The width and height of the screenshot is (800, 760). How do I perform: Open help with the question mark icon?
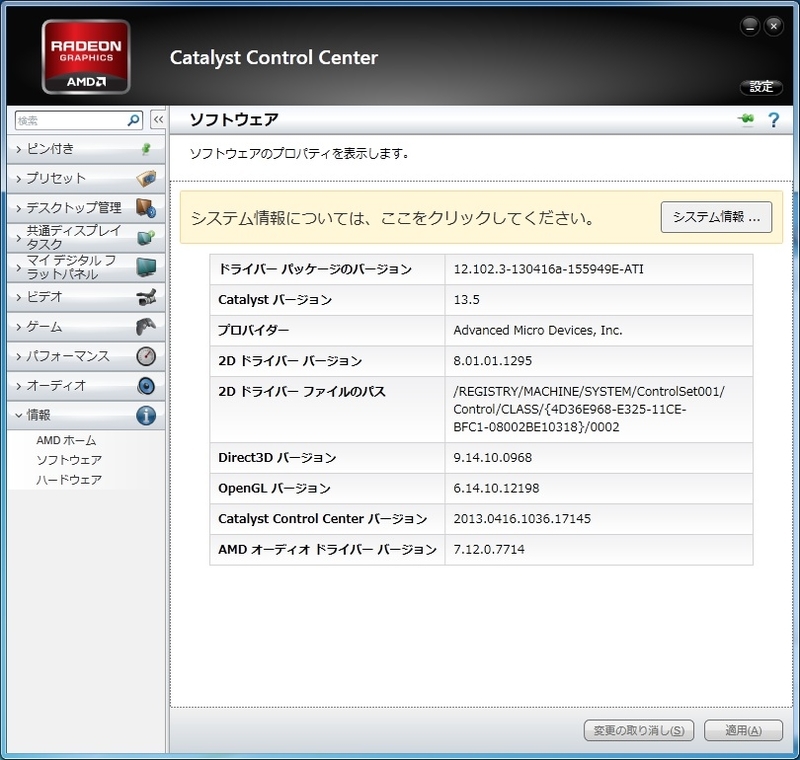point(773,120)
